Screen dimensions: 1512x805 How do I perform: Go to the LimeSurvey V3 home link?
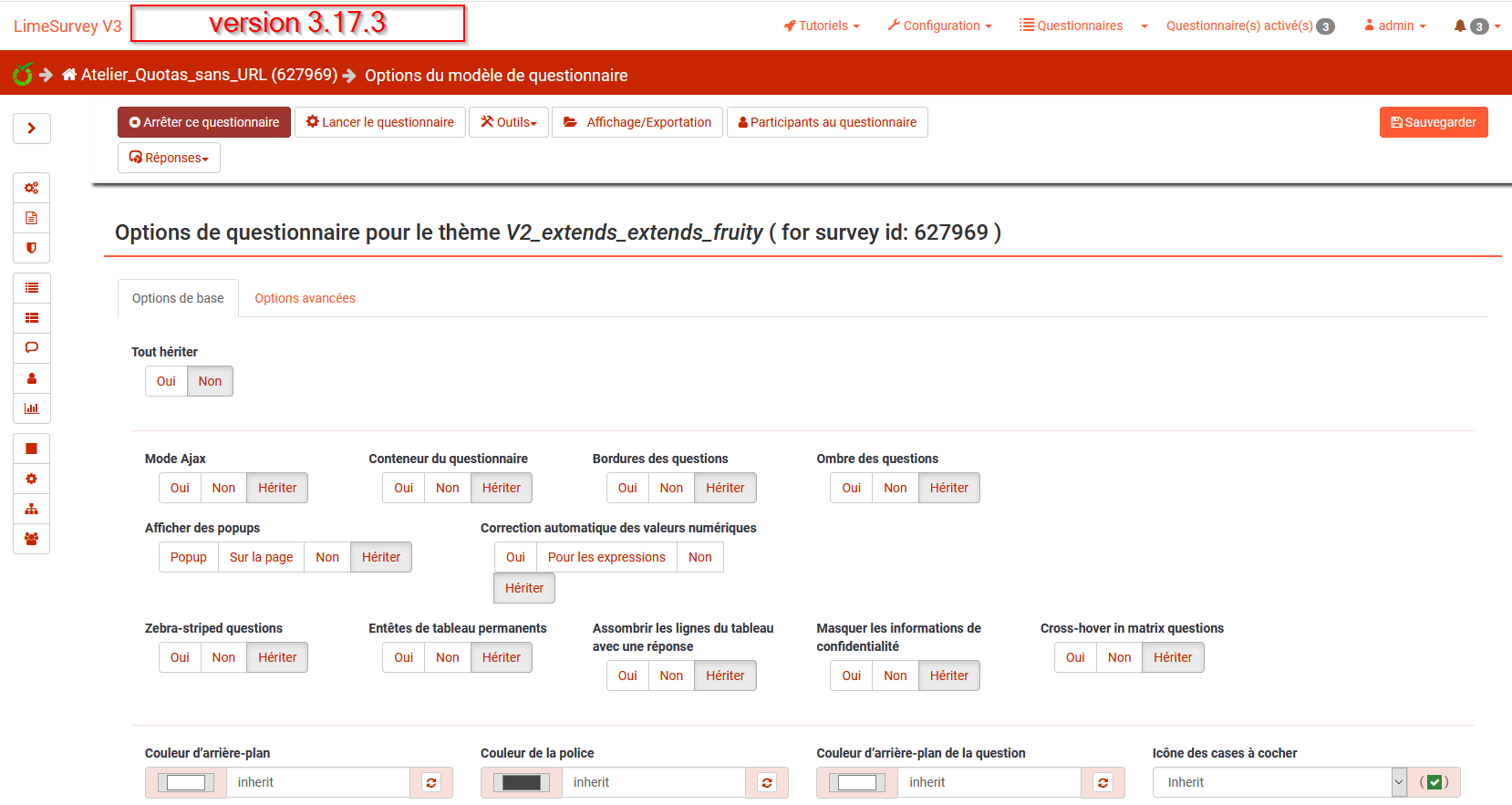pyautogui.click(x=67, y=26)
